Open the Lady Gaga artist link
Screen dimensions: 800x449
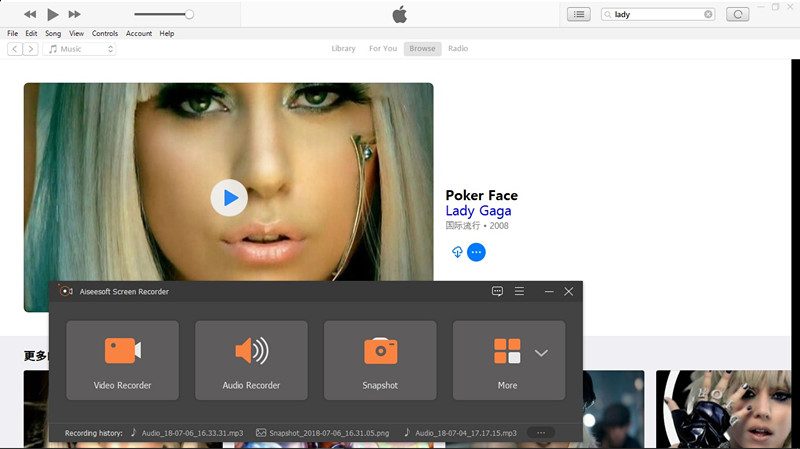tap(478, 211)
